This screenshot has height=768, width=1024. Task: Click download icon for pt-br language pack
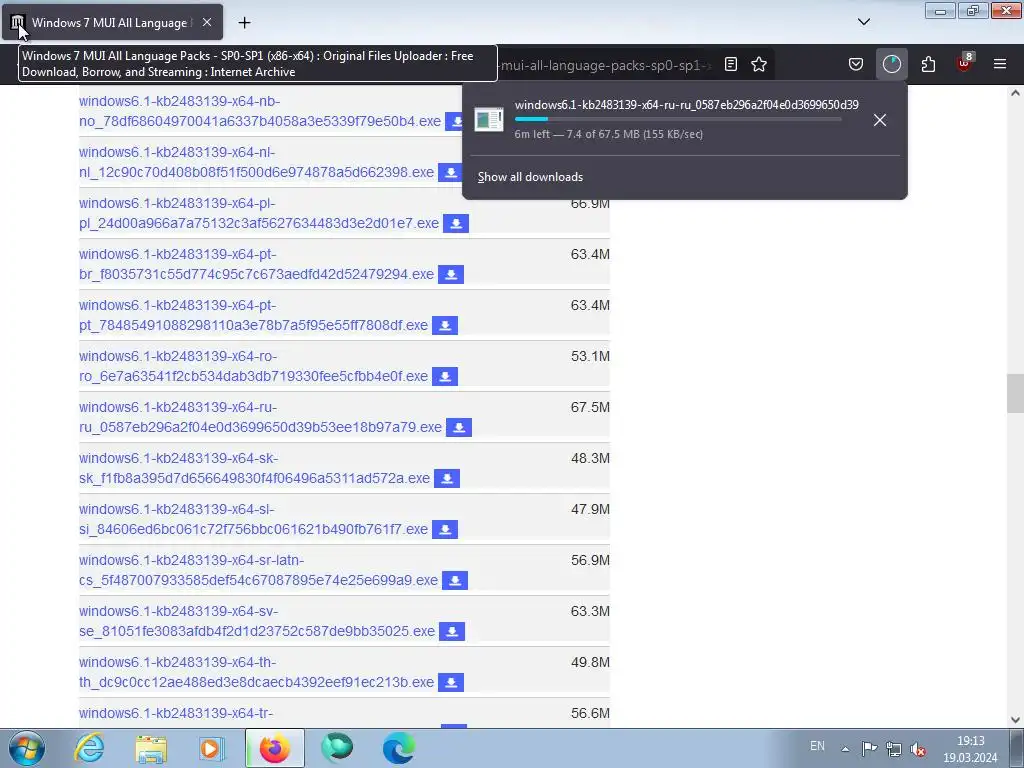[451, 274]
